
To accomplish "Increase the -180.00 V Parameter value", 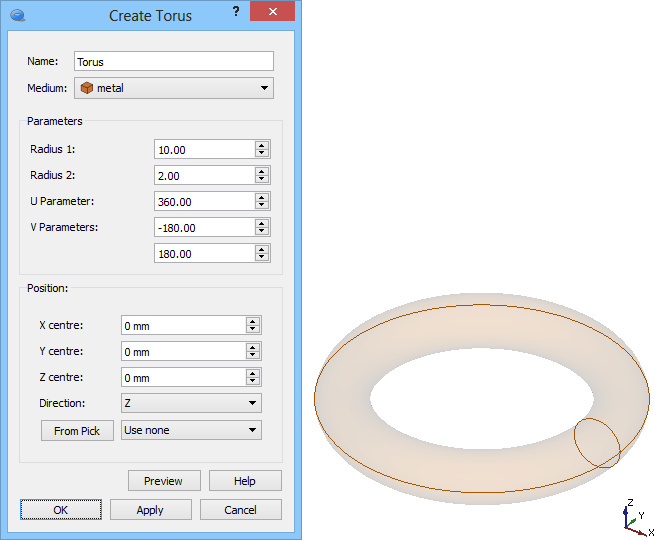I will click(262, 224).
